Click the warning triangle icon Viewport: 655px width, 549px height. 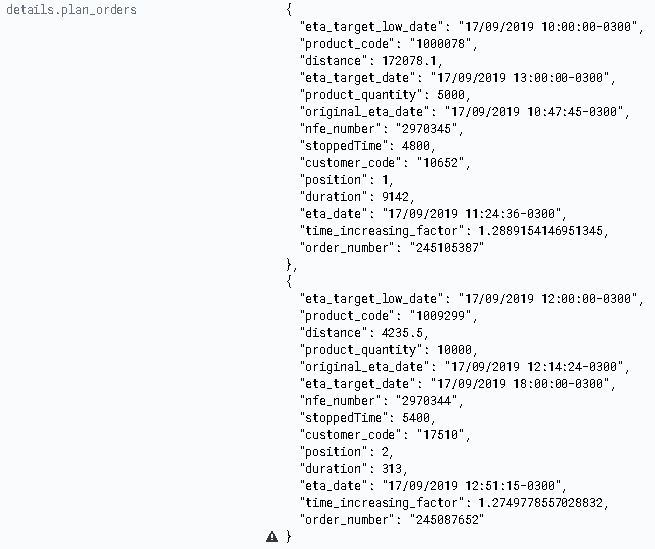[272, 536]
